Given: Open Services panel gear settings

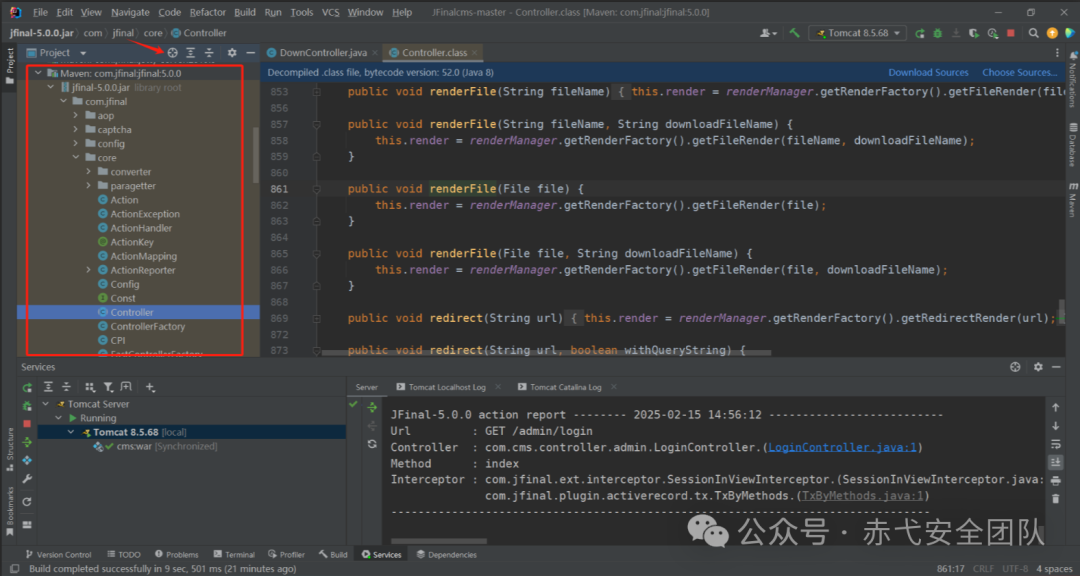Looking at the screenshot, I should coord(1038,367).
